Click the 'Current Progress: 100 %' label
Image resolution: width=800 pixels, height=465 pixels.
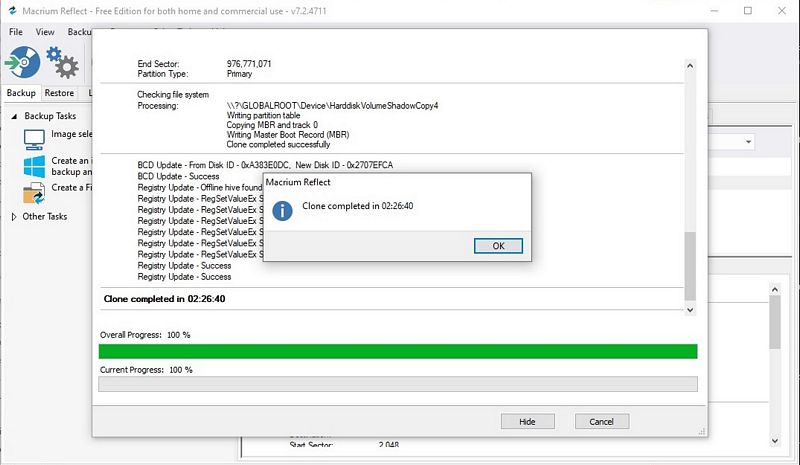pos(146,370)
